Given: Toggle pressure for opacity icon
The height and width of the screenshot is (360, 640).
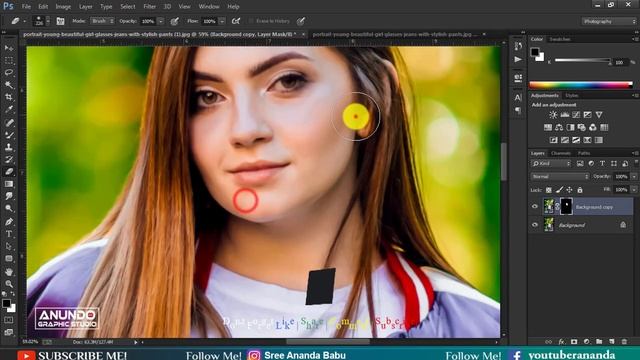Looking at the screenshot, I should 174,21.
